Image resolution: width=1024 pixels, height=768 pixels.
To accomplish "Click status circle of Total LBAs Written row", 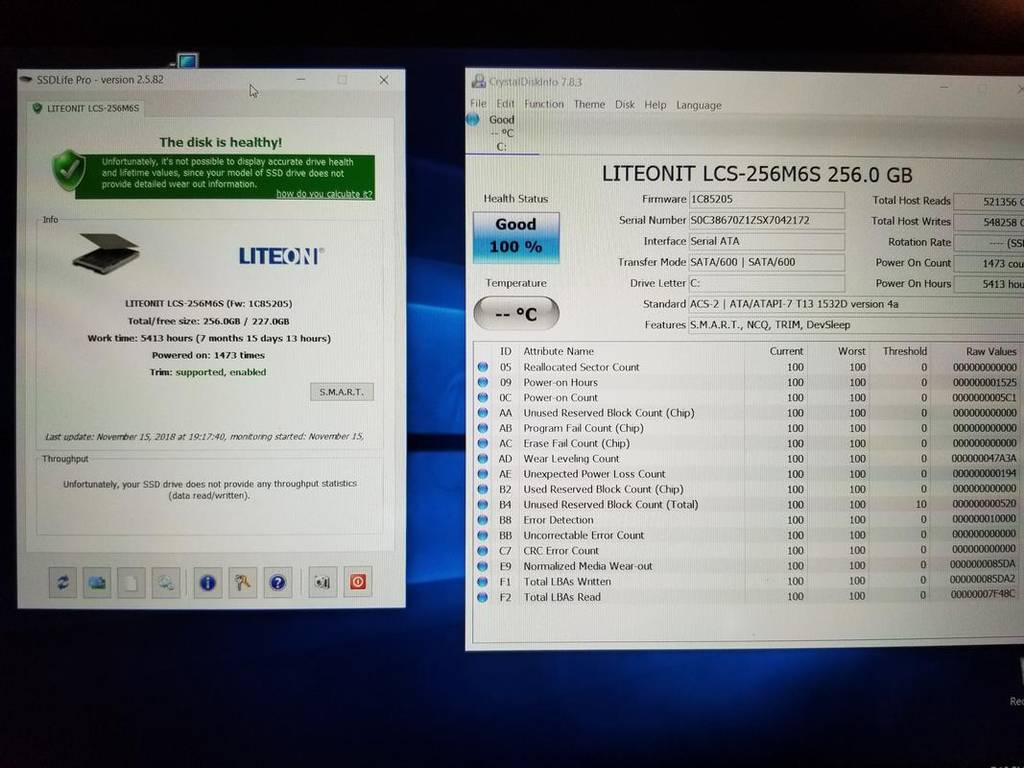I will [483, 581].
